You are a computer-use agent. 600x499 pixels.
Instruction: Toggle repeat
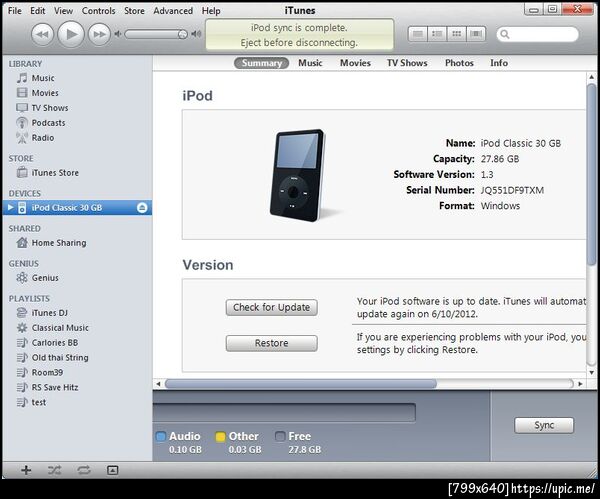(x=83, y=470)
